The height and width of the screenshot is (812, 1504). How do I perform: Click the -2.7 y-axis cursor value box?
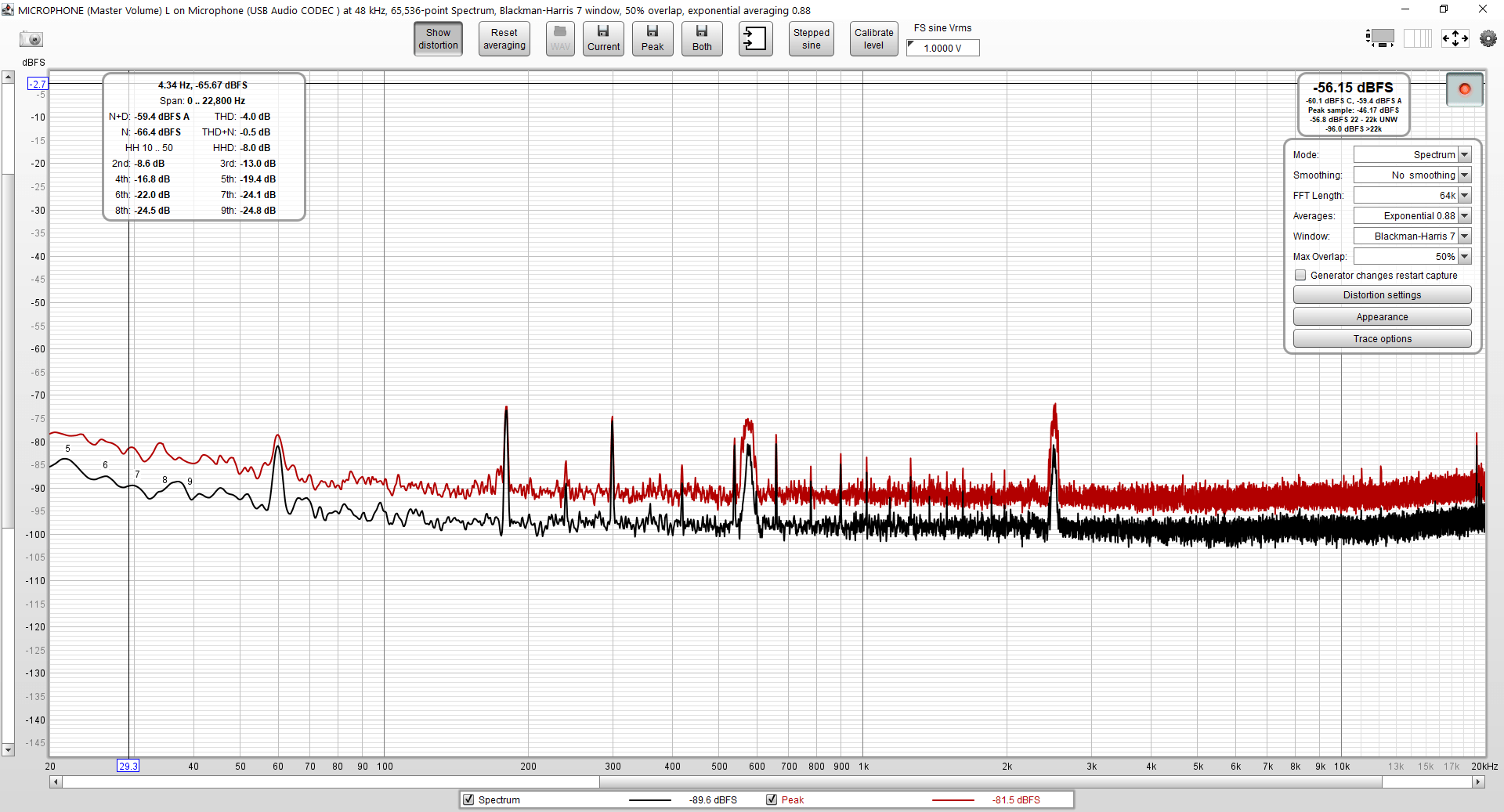(38, 84)
